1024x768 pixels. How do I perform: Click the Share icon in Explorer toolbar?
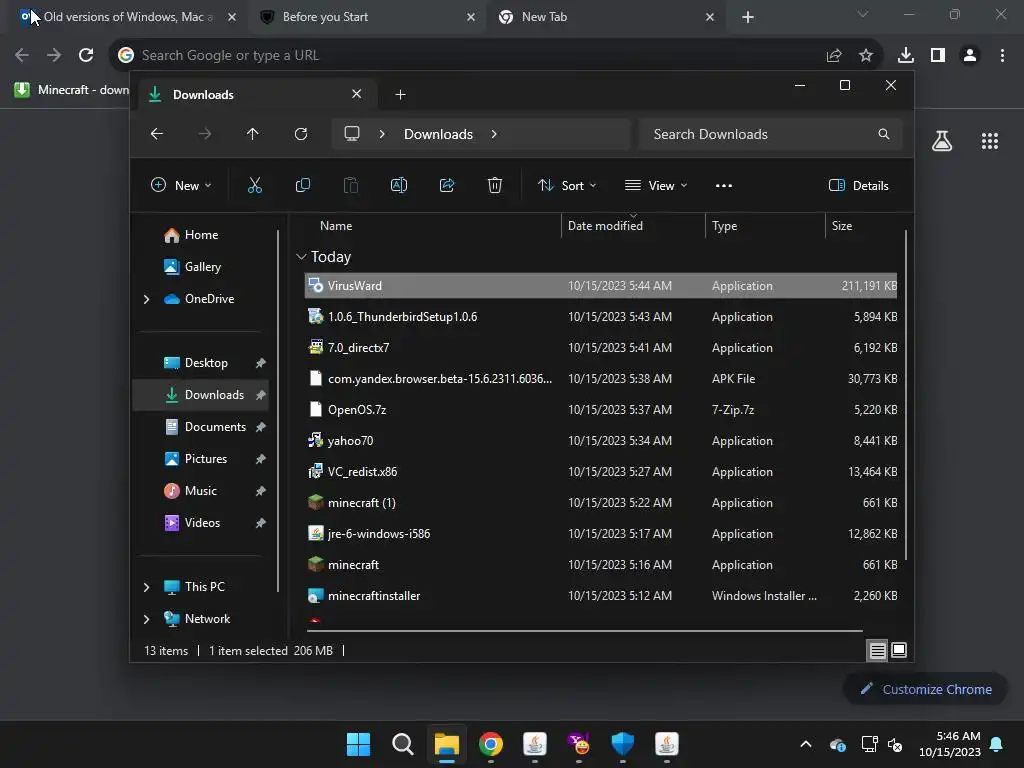(447, 185)
